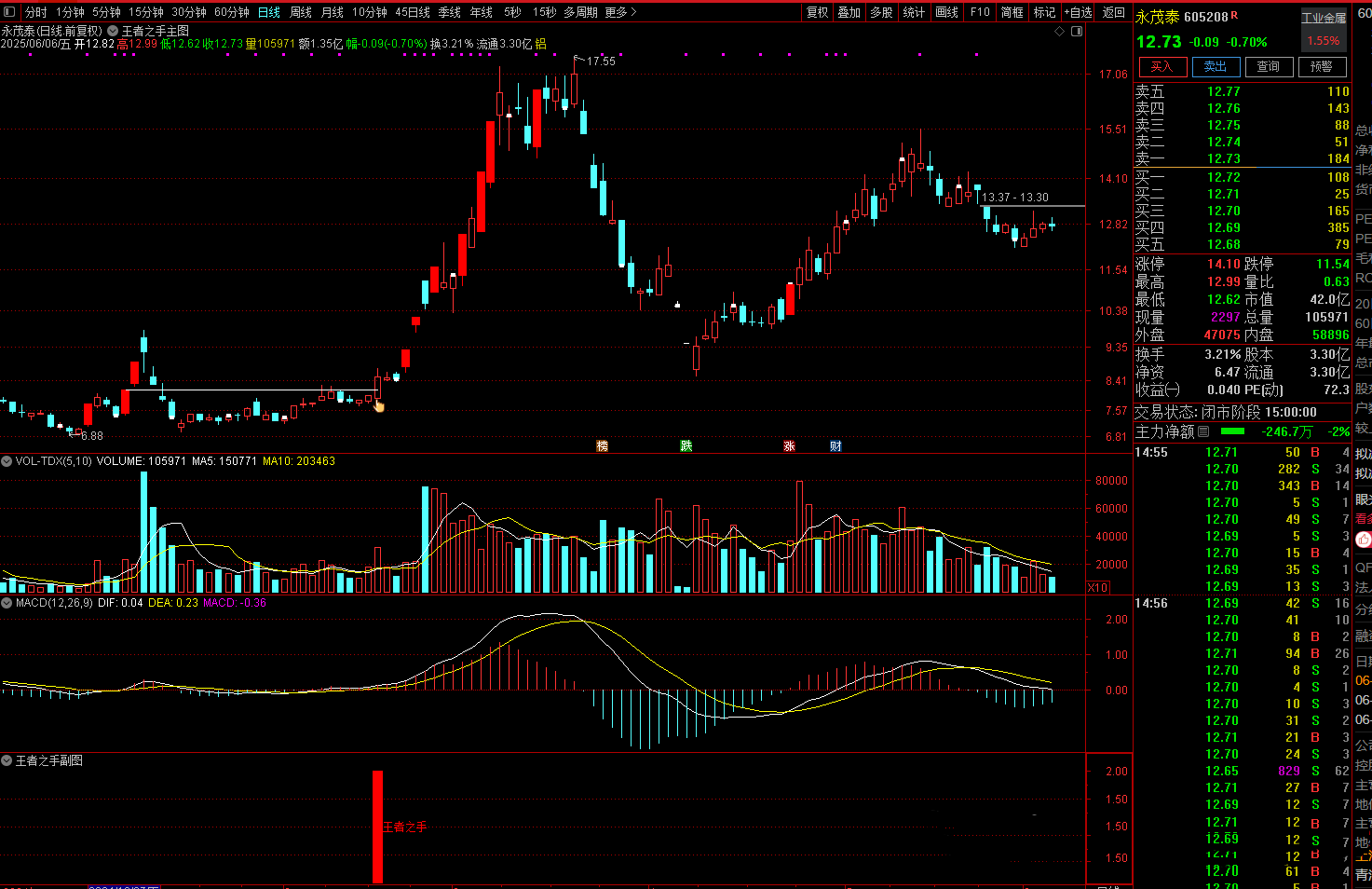Viewport: 1372px width, 889px height.
Task: Add stock with +自选 button
Action: (x=1078, y=12)
